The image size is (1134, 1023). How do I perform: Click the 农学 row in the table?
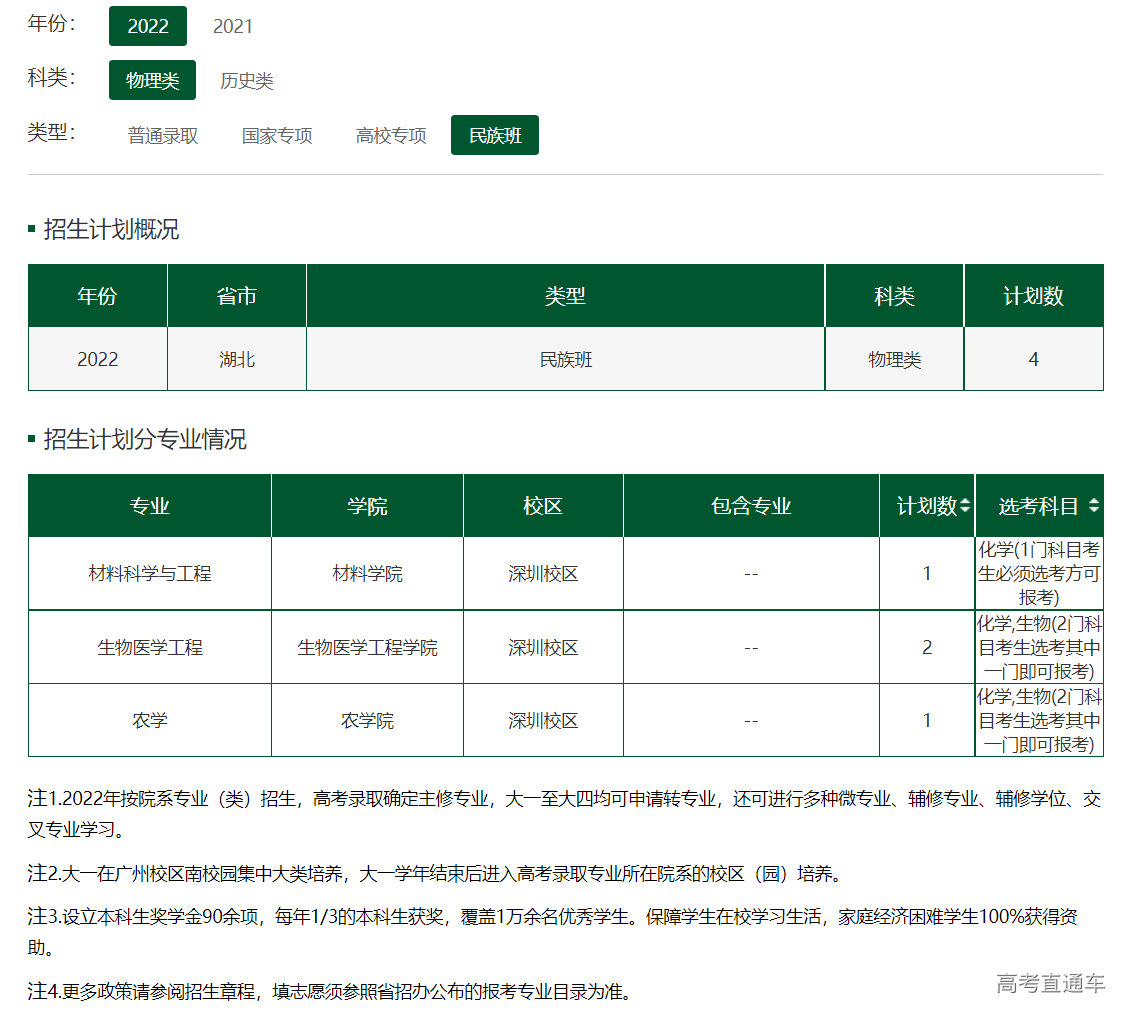[149, 719]
